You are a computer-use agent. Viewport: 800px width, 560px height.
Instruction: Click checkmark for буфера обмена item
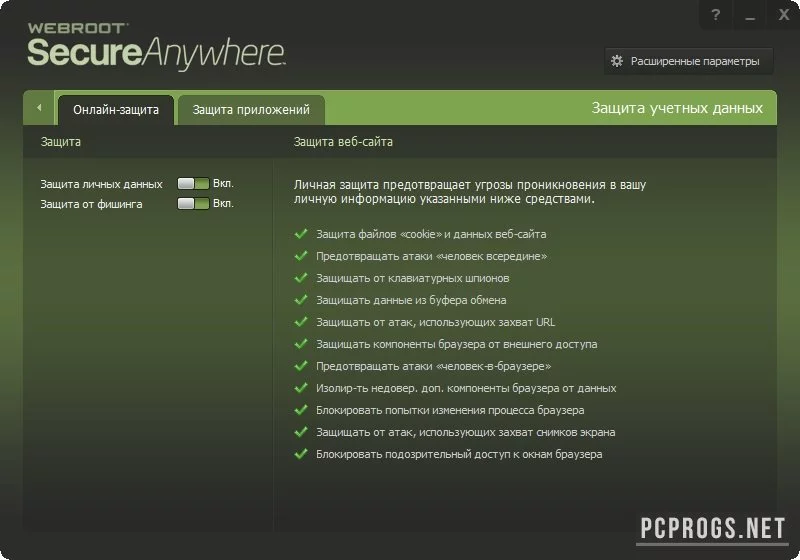point(301,299)
